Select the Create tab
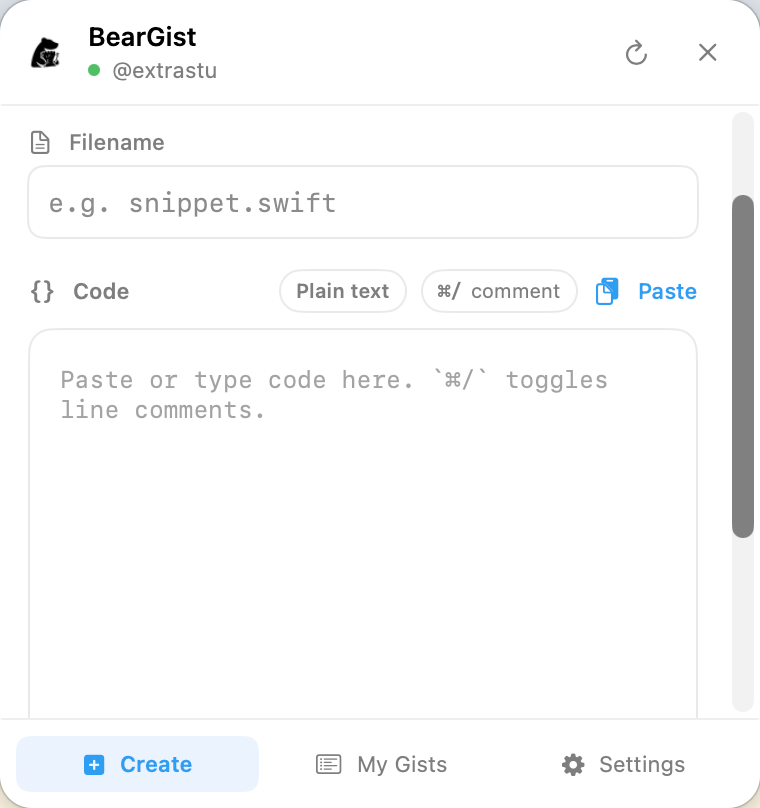 155,765
